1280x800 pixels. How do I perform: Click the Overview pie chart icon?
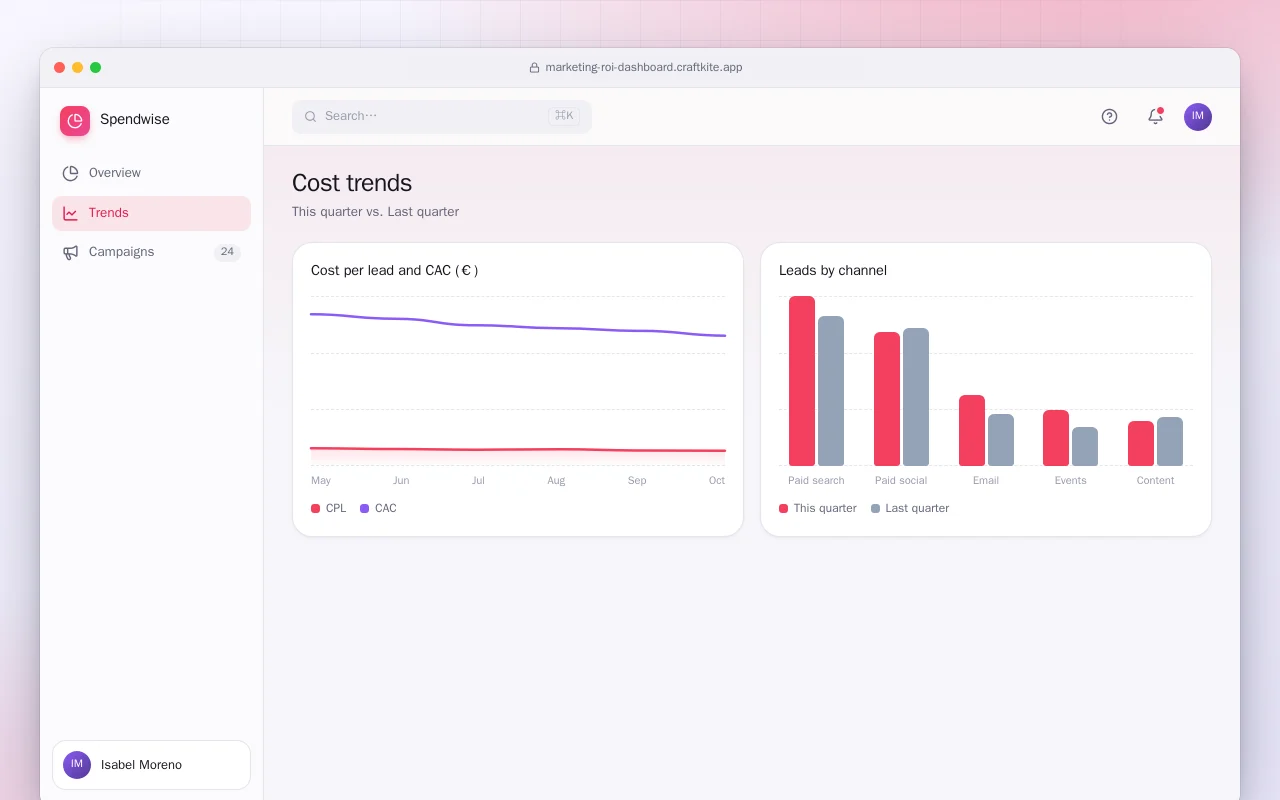click(x=70, y=173)
